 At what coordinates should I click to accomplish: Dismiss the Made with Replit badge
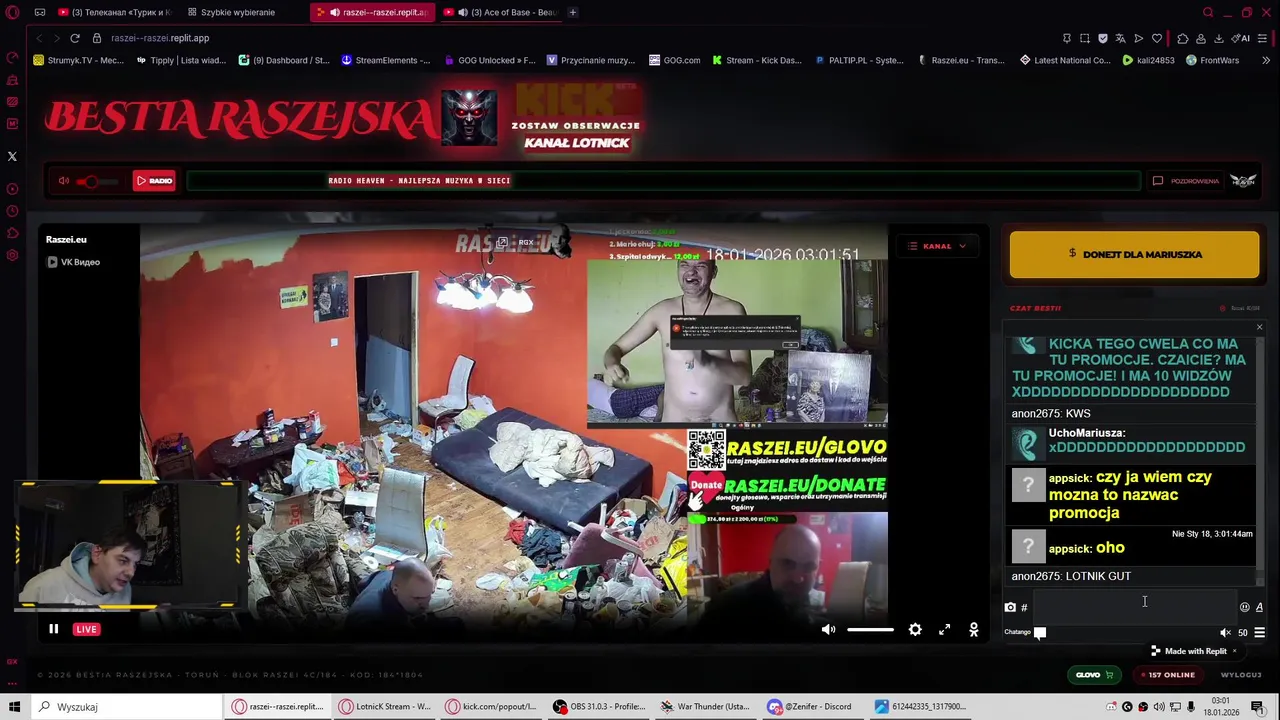[x=1234, y=651]
